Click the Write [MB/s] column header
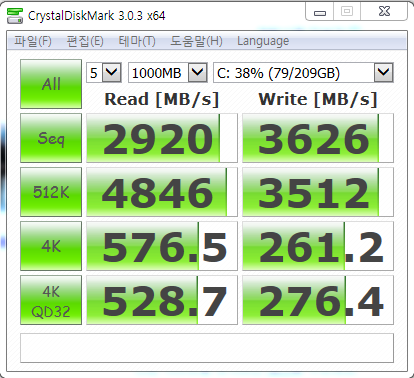 click(318, 99)
